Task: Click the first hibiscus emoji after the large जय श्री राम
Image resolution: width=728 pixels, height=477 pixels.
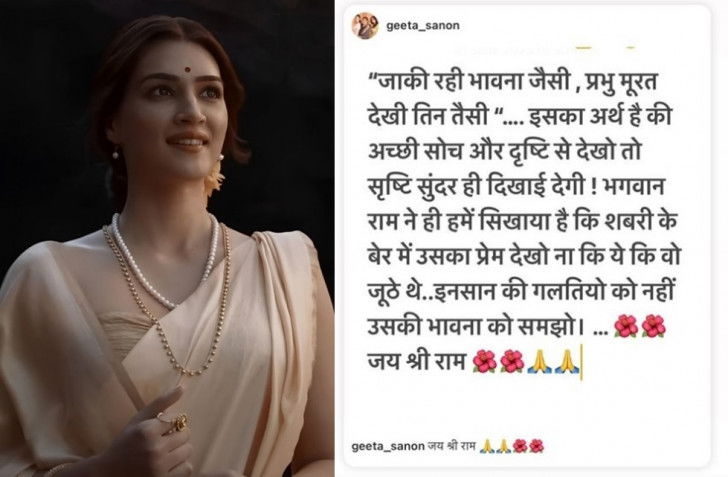Action: pyautogui.click(x=485, y=361)
